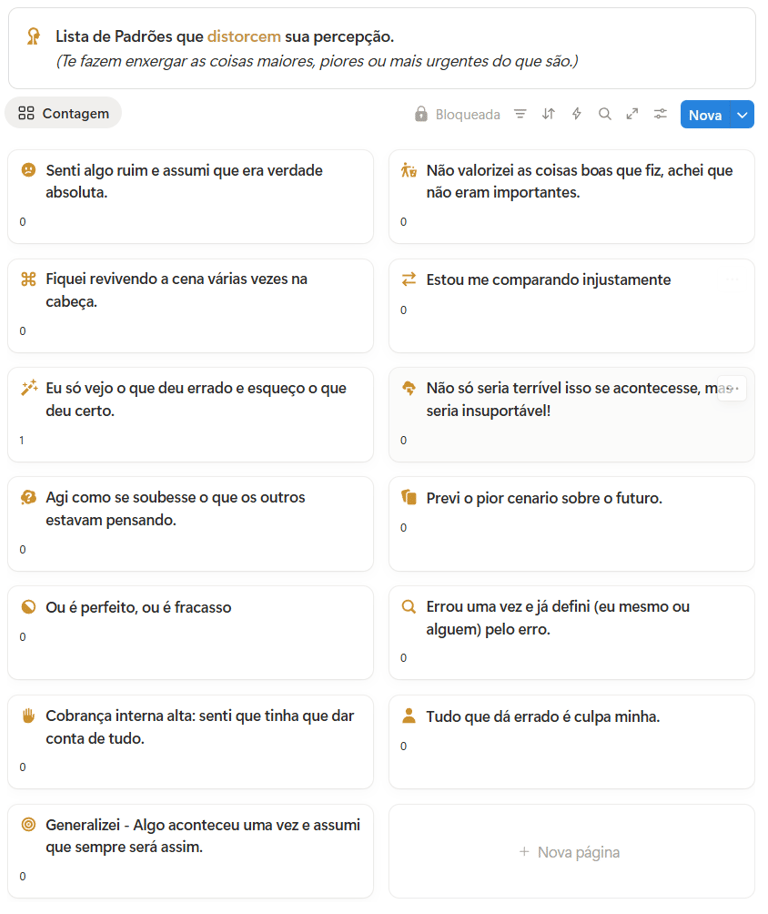Click the 'distorcem' highlighted word in the header
The image size is (768, 914).
[x=244, y=37]
